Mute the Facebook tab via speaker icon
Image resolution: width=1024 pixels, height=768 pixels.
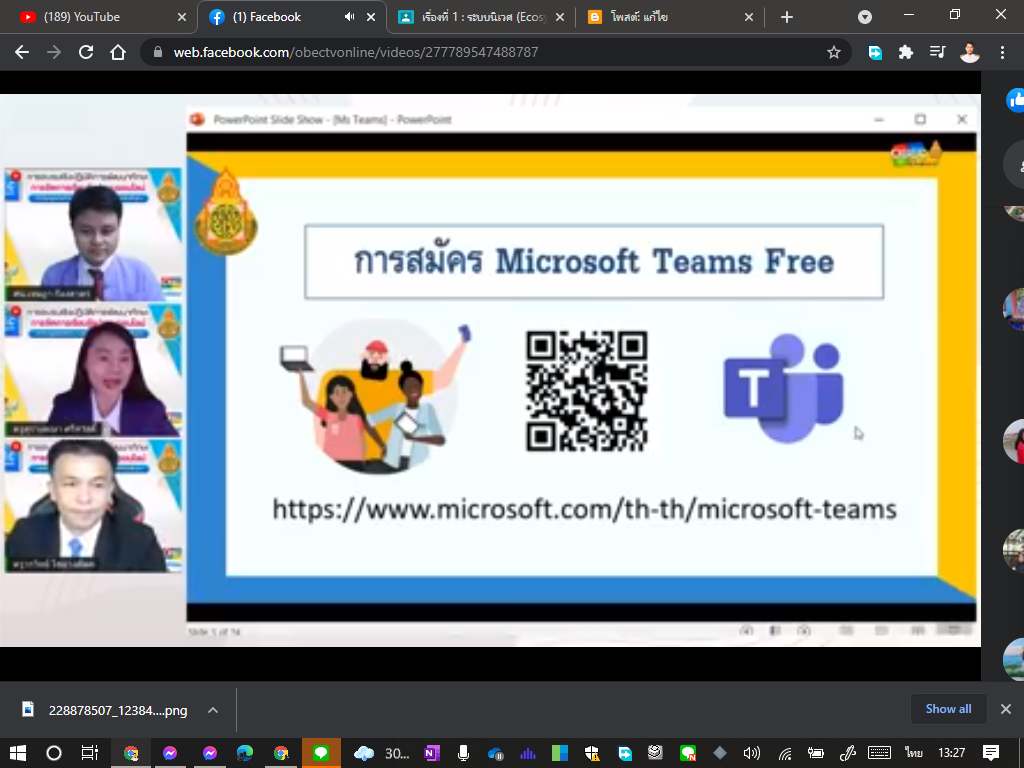[x=349, y=17]
